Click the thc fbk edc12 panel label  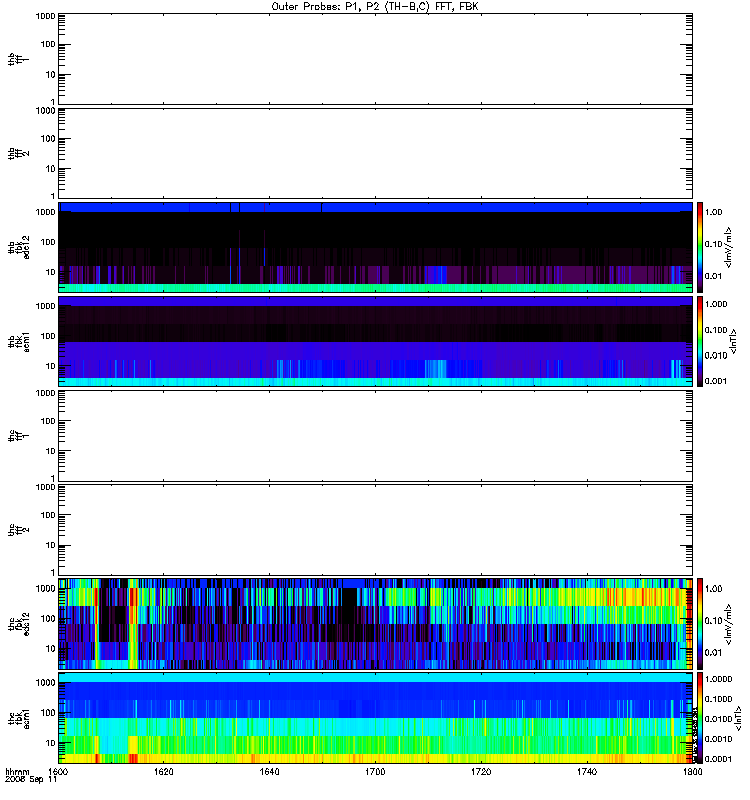pyautogui.click(x=18, y=624)
